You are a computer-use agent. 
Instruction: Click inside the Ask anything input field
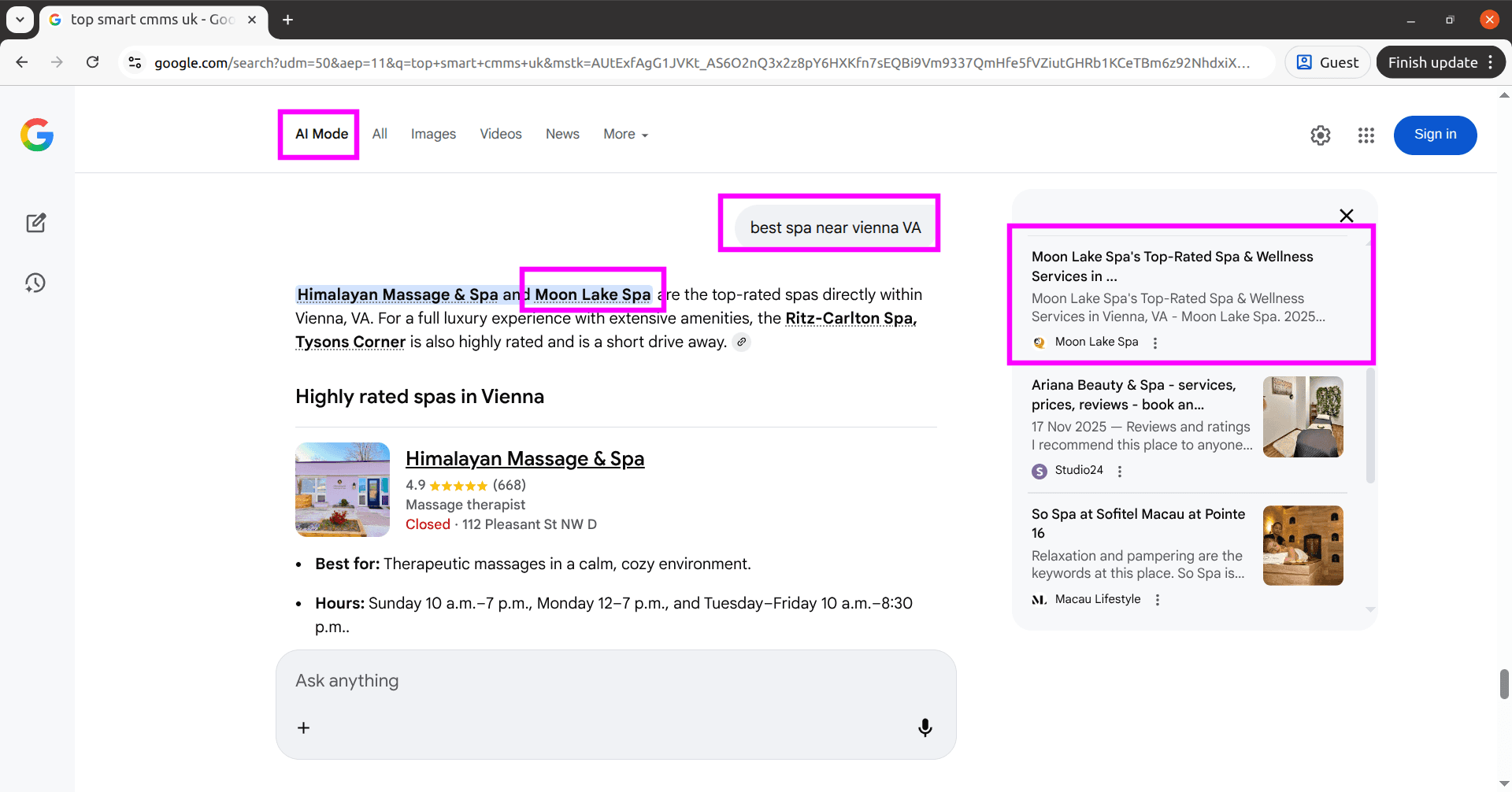tap(551, 681)
